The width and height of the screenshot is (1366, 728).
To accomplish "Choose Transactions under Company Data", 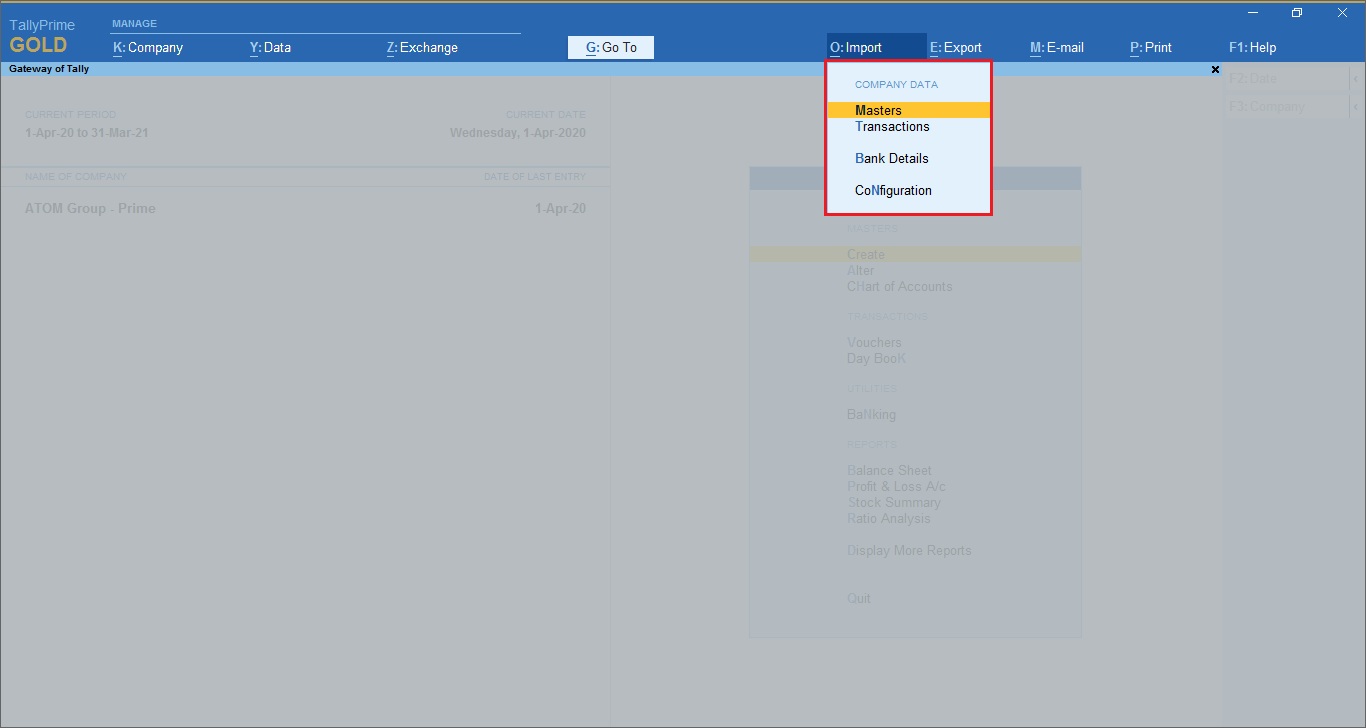I will 892,126.
